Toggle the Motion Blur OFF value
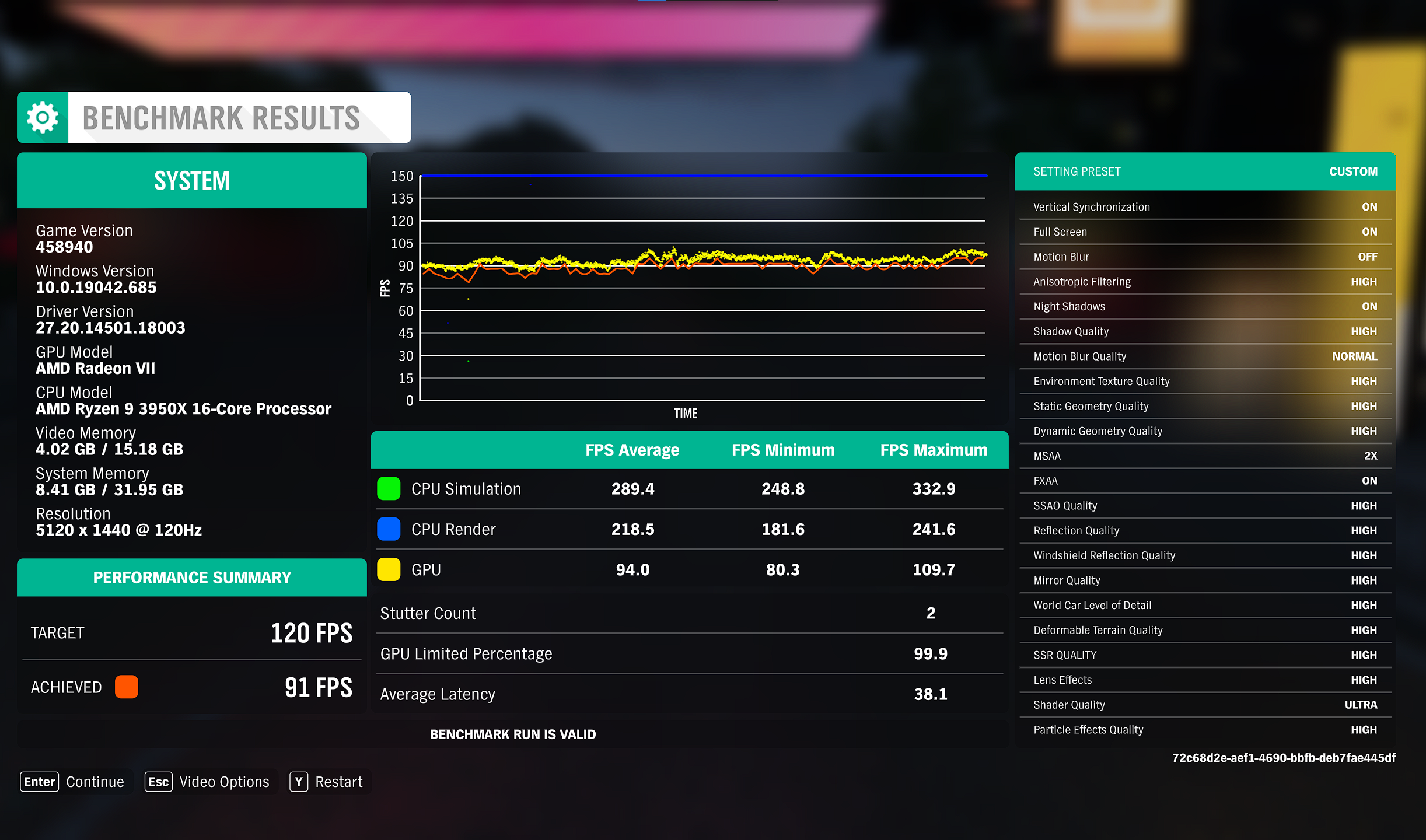Viewport: 1426px width, 840px height. tap(1367, 257)
